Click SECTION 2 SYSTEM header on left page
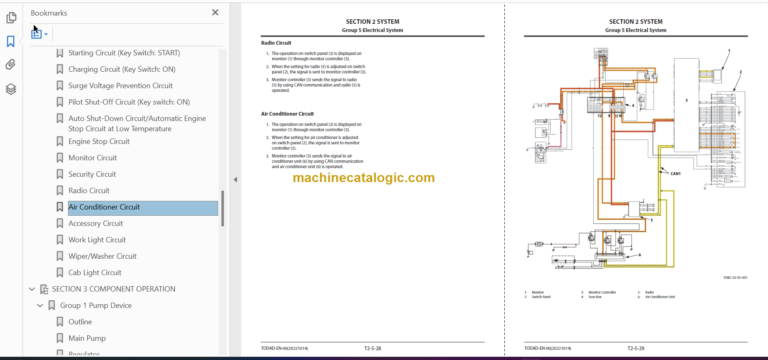The image size is (768, 360). [x=372, y=22]
